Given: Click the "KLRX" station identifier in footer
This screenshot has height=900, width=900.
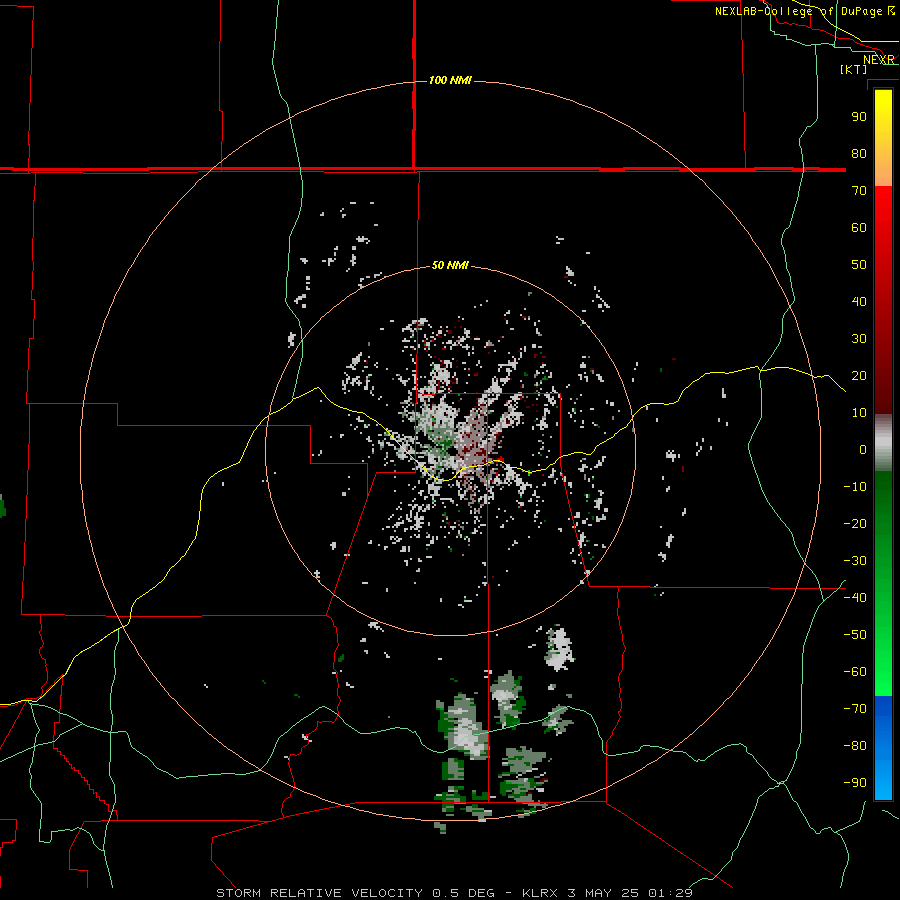Looking at the screenshot, I should [540, 893].
